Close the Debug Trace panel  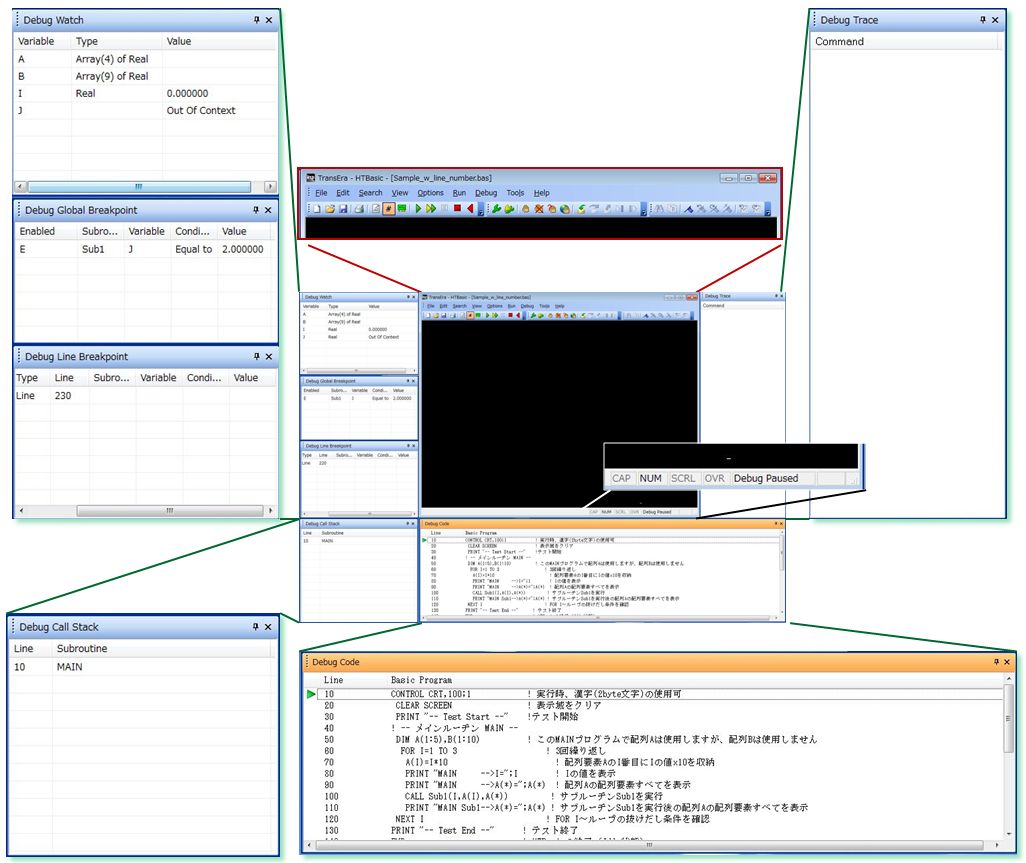(x=995, y=20)
